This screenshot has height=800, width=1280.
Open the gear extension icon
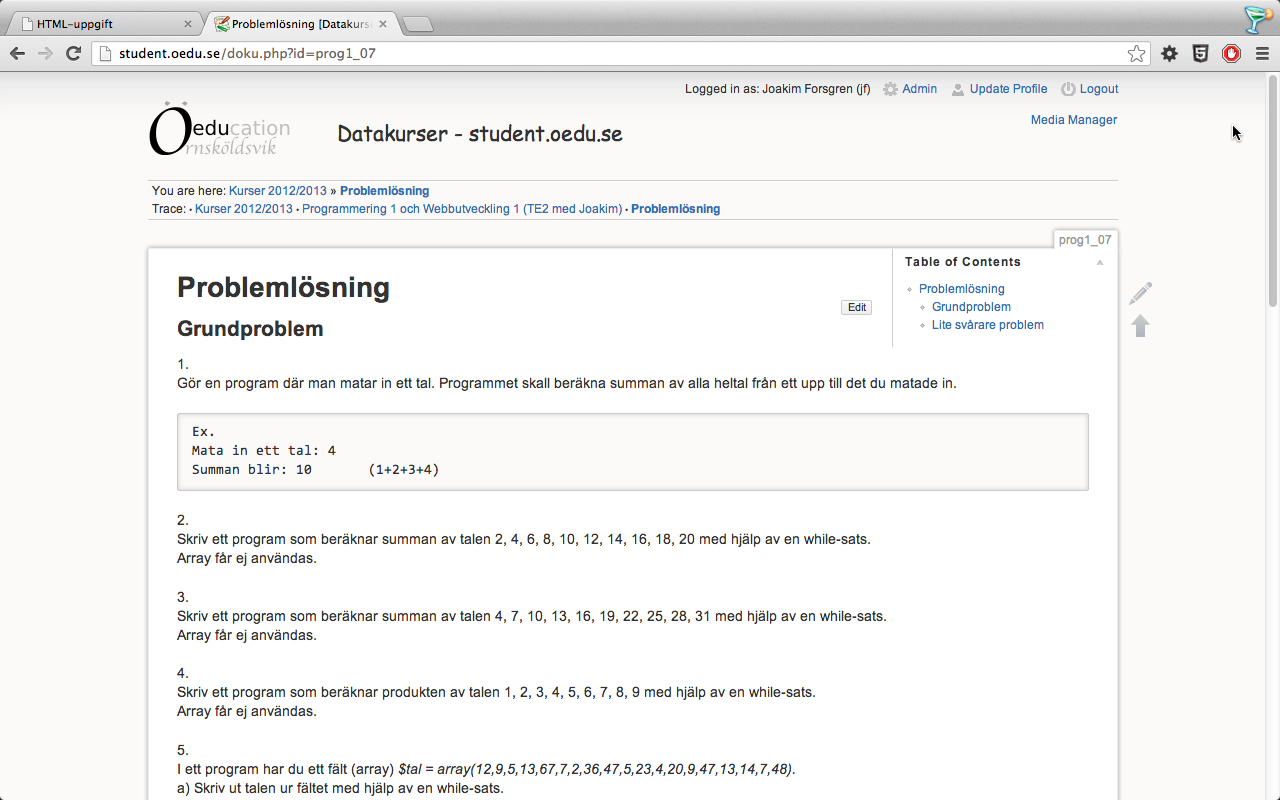point(1169,54)
